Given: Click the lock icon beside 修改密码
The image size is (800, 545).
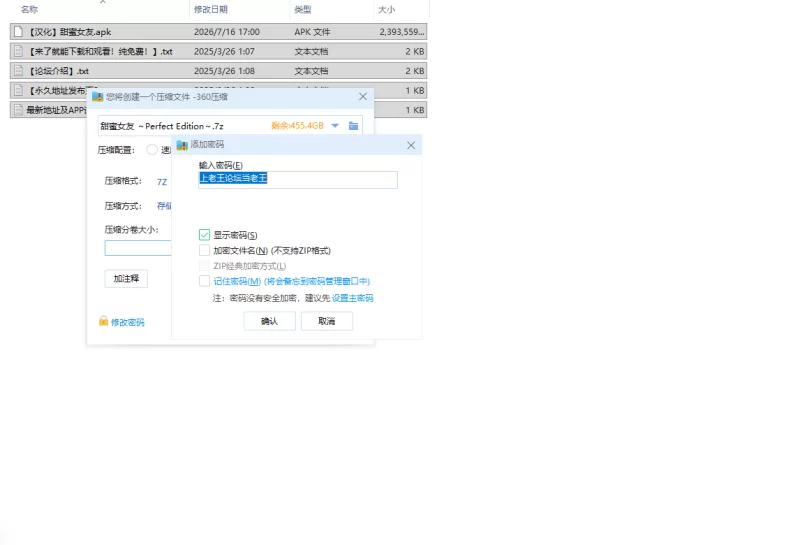Looking at the screenshot, I should tap(103, 321).
